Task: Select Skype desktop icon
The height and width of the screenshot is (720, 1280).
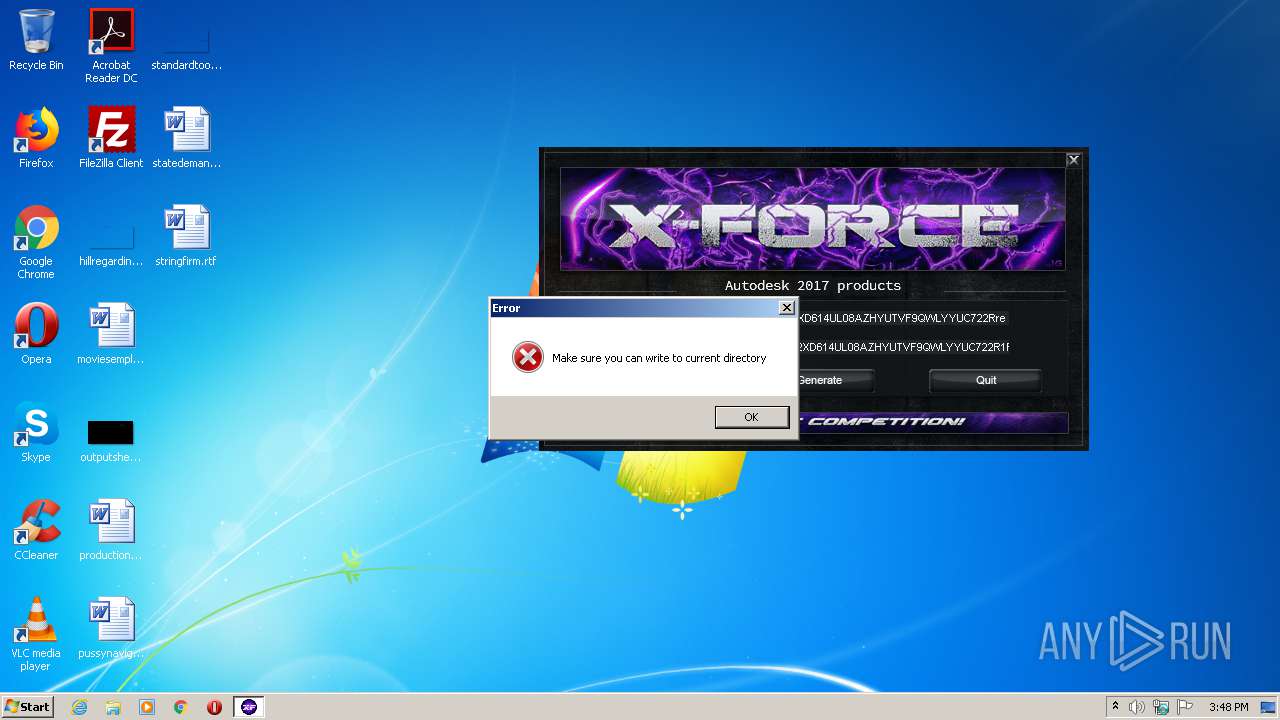Action: [x=36, y=432]
